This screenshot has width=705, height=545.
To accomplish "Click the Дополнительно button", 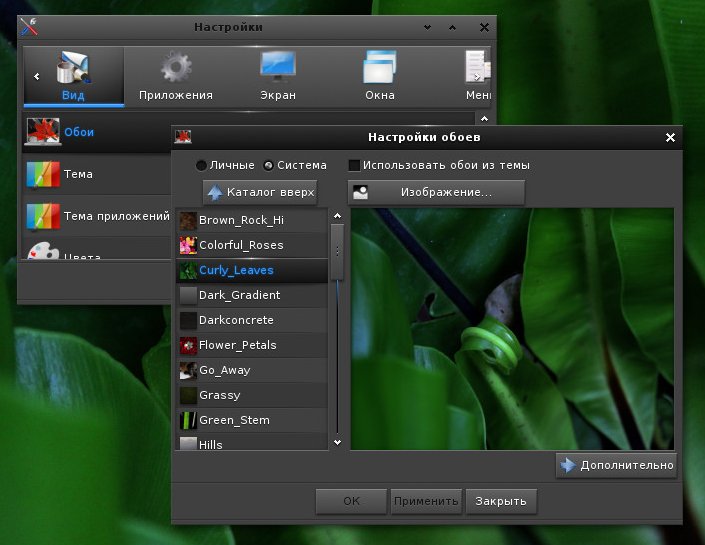I will click(x=616, y=465).
